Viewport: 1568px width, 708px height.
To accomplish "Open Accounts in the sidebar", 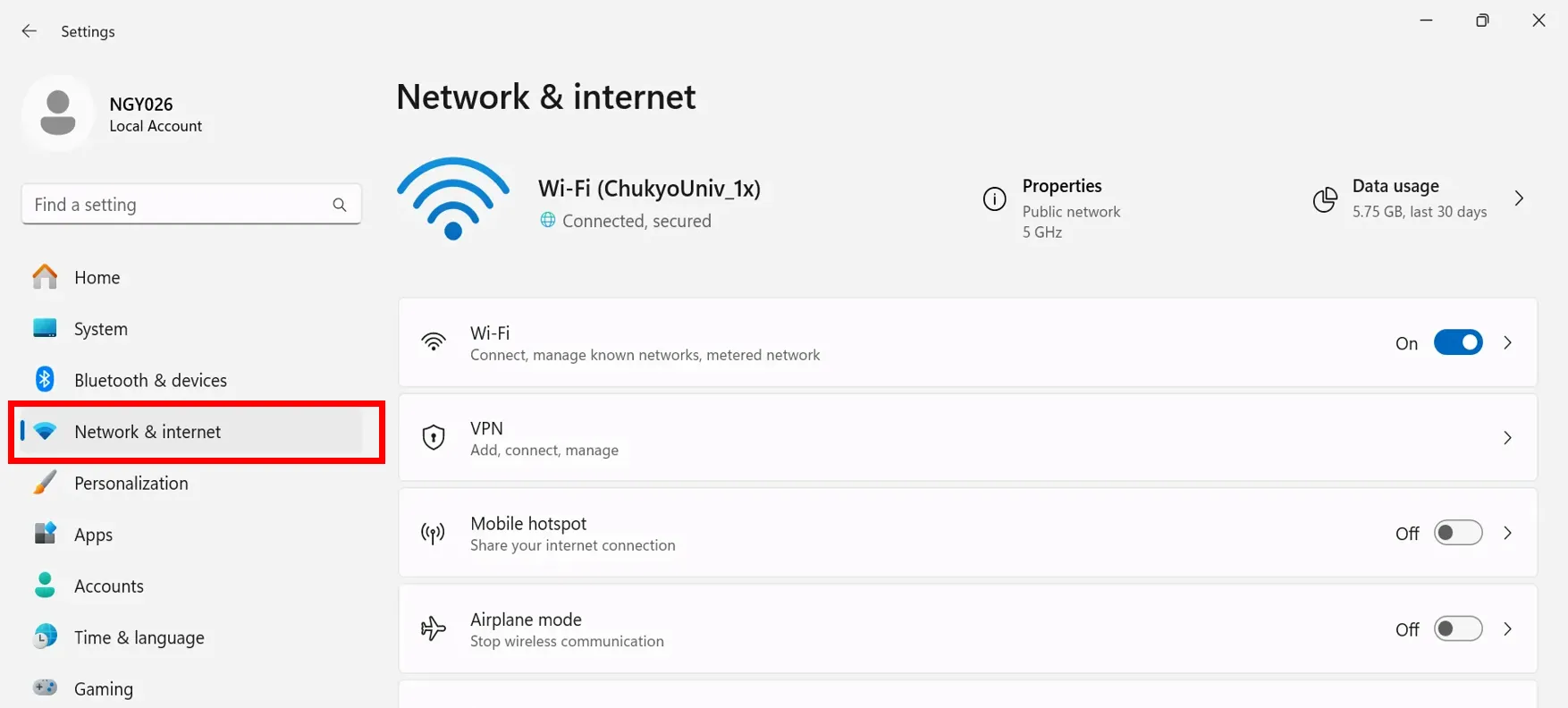I will tap(109, 586).
